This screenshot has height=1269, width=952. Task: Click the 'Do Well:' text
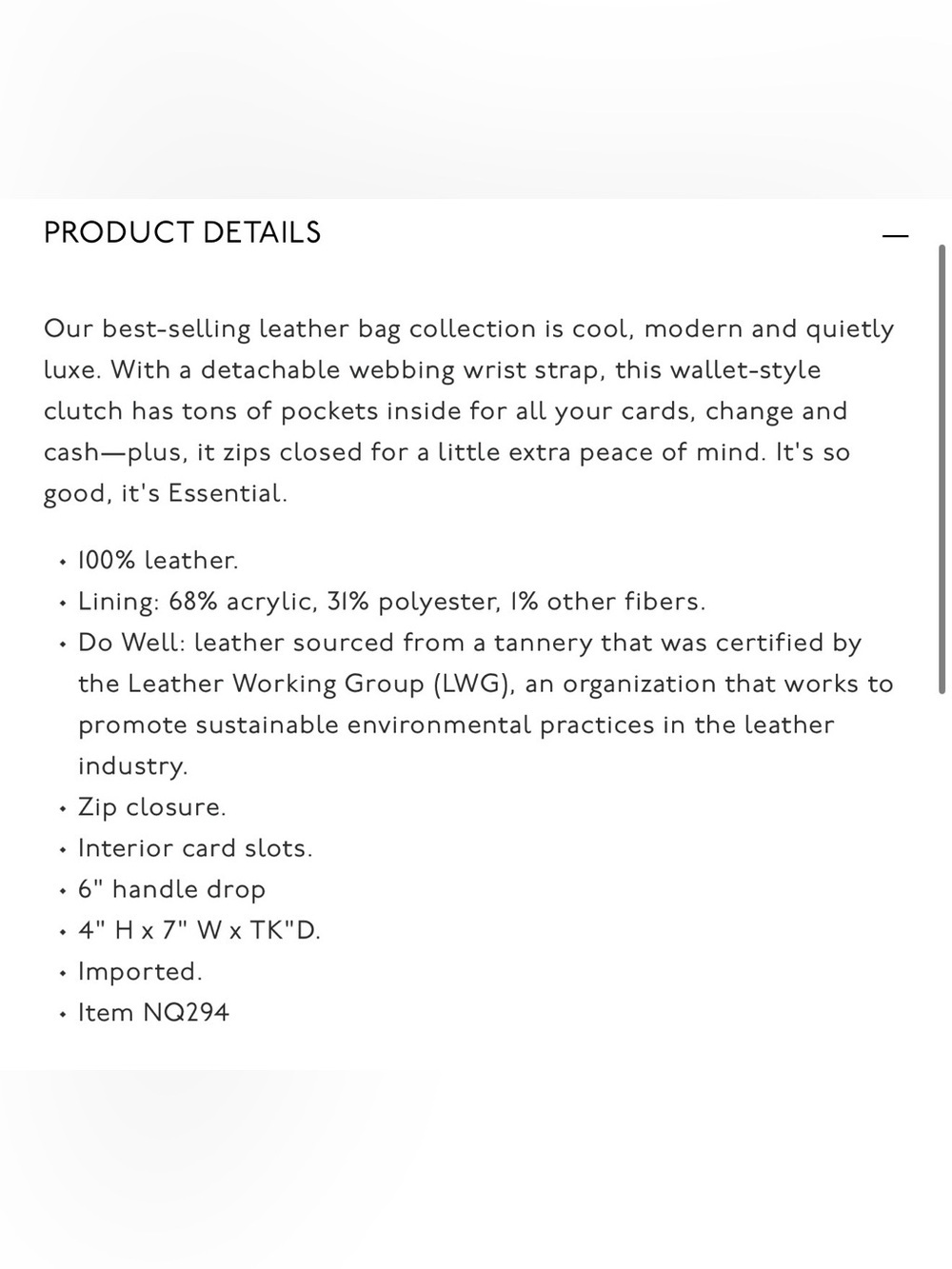(x=131, y=643)
